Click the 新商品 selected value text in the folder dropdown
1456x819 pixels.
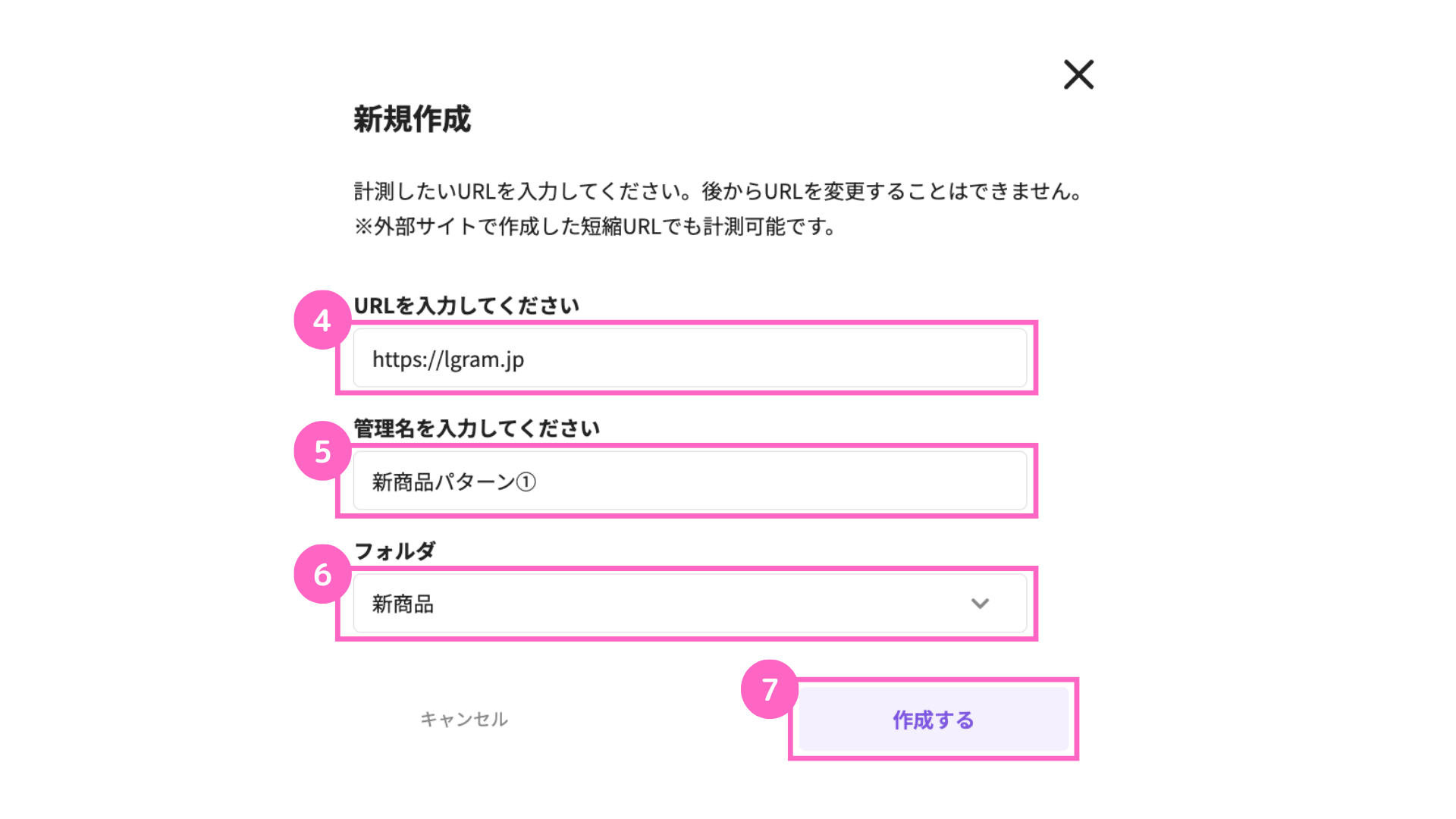pyautogui.click(x=403, y=604)
